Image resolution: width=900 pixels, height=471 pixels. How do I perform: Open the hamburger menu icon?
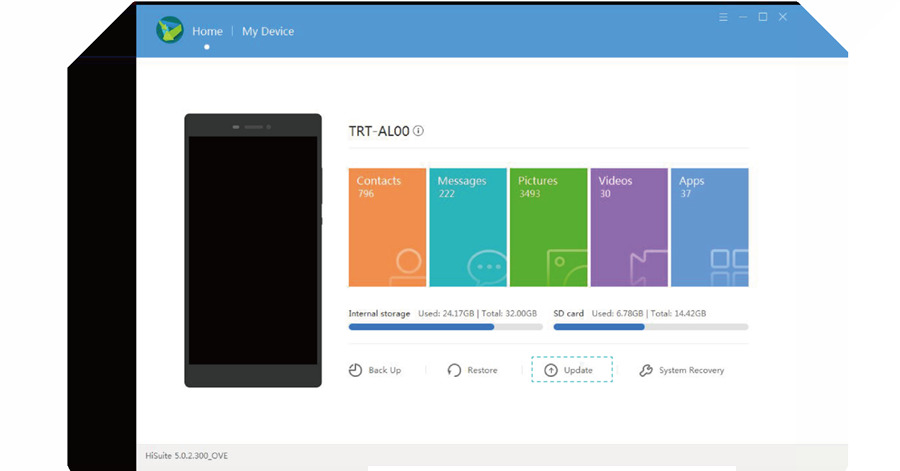723,17
